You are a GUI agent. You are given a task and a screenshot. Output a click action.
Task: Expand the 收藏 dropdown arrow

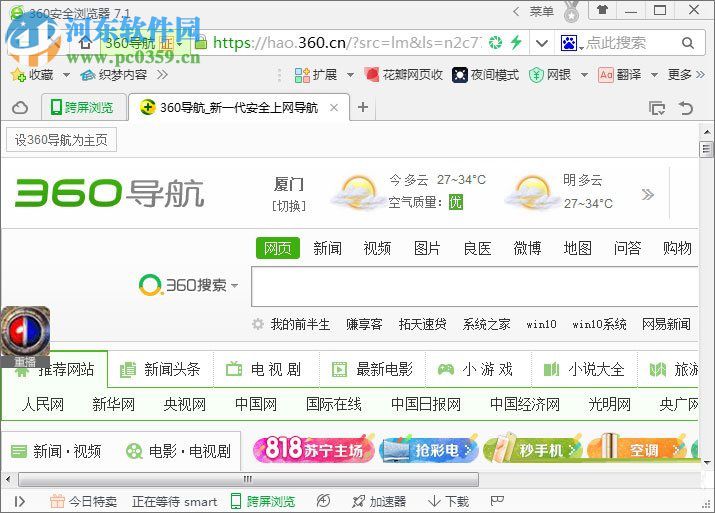(66, 74)
